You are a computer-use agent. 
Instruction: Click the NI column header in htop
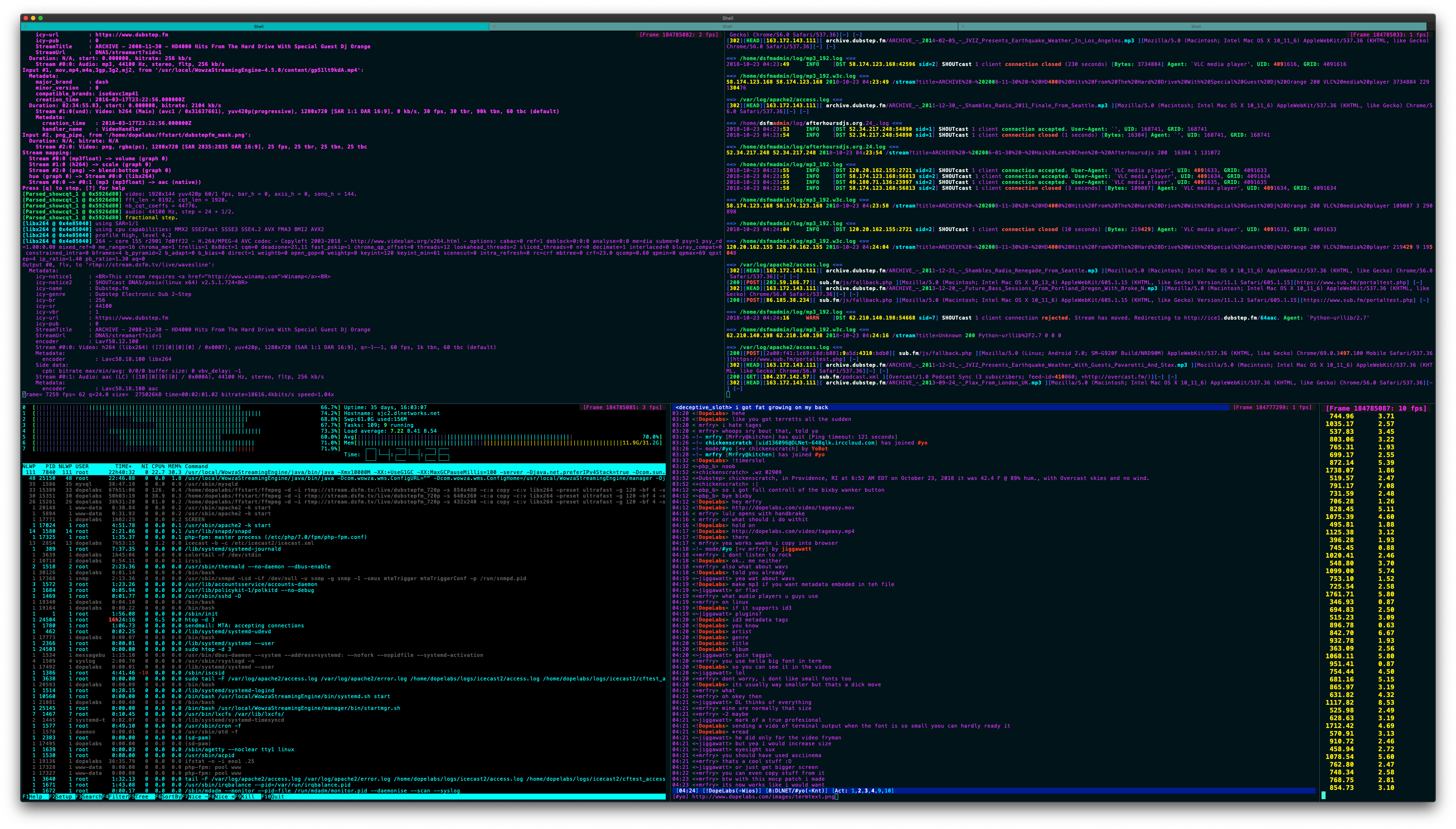tap(144, 466)
